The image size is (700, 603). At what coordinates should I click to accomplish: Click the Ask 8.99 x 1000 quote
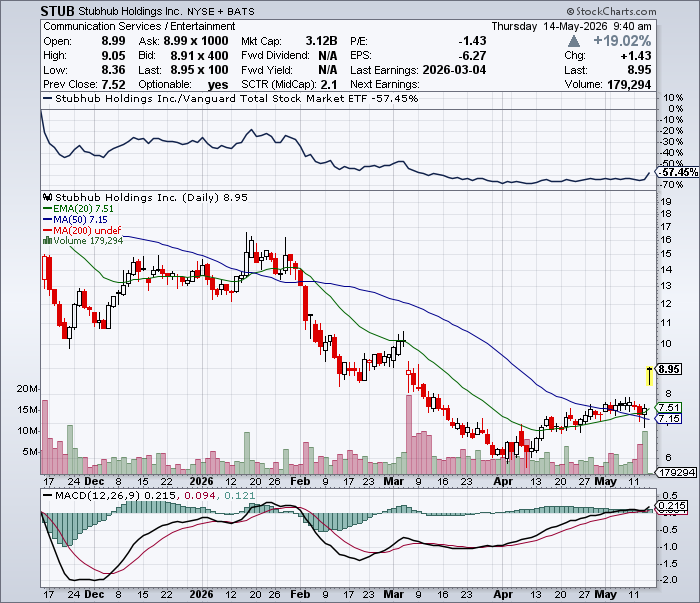point(196,41)
